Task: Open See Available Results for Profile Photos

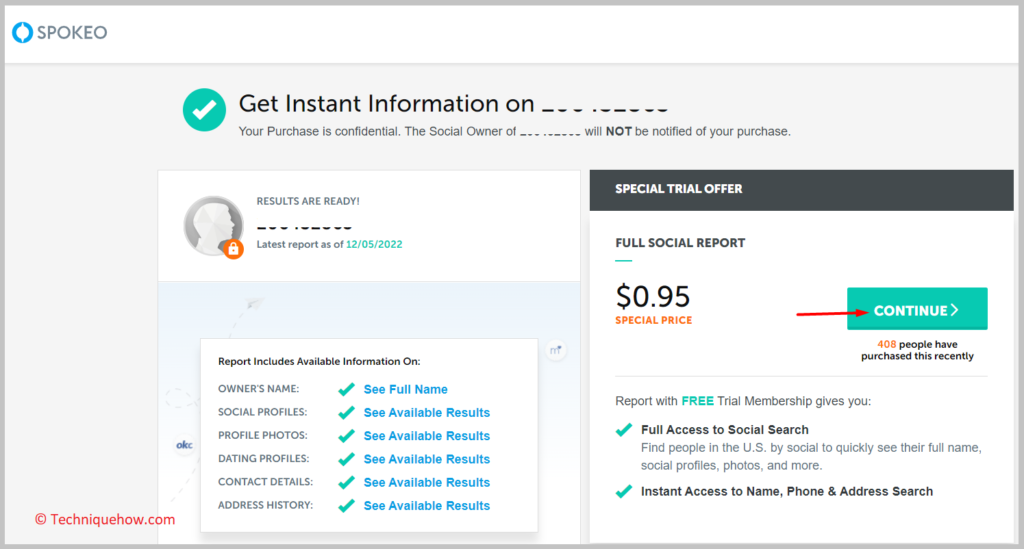Action: coord(426,436)
